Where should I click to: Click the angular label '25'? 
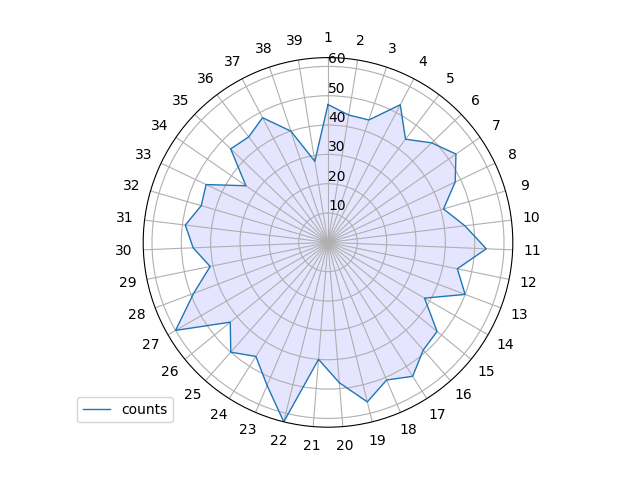tap(193, 394)
